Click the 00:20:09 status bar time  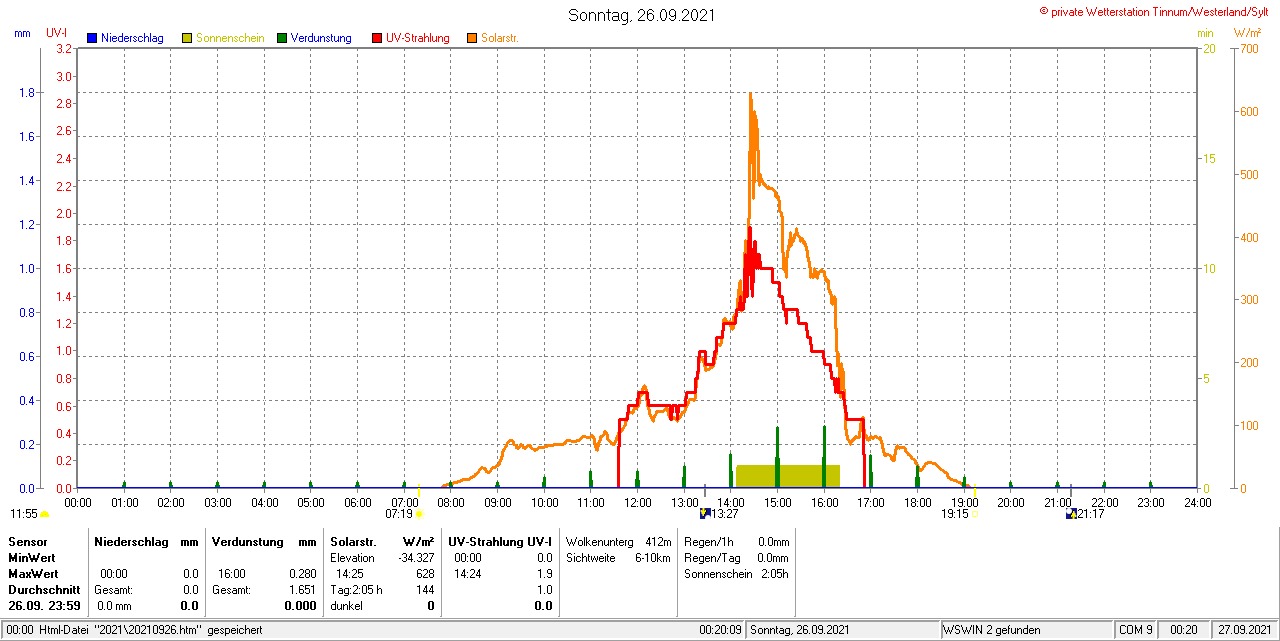[x=720, y=630]
